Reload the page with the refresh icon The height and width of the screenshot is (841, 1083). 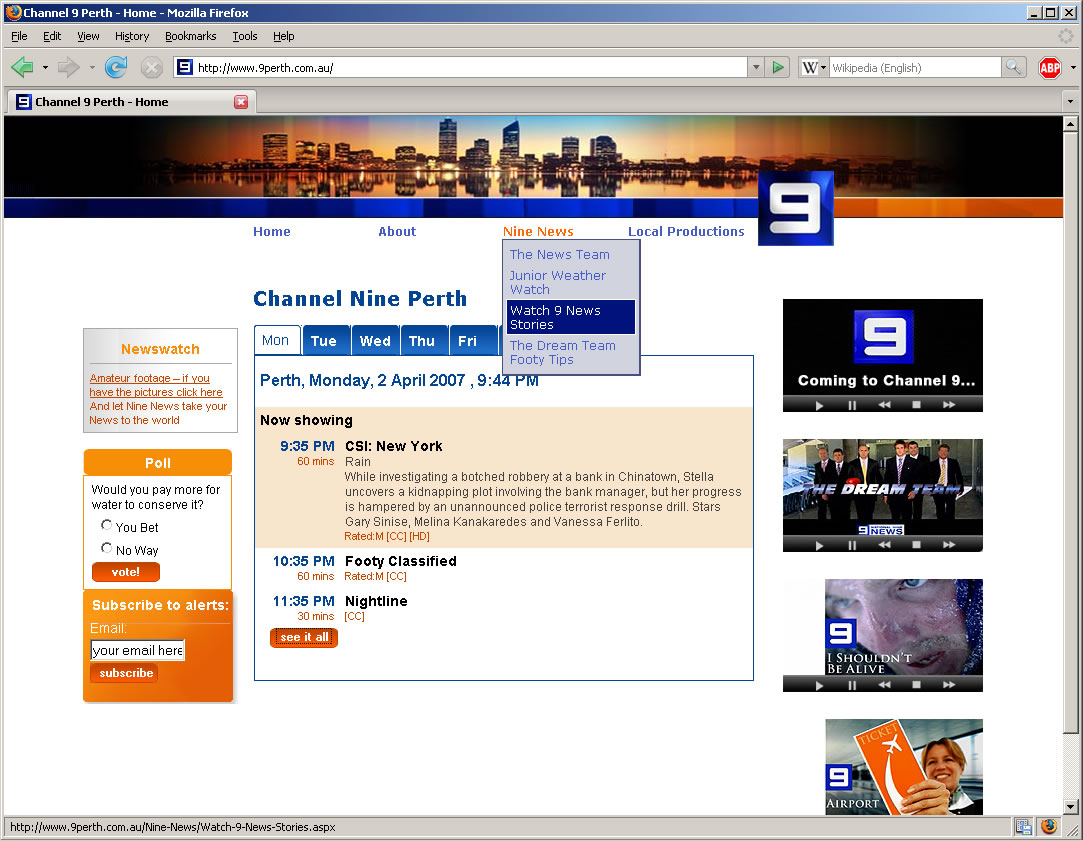point(116,67)
